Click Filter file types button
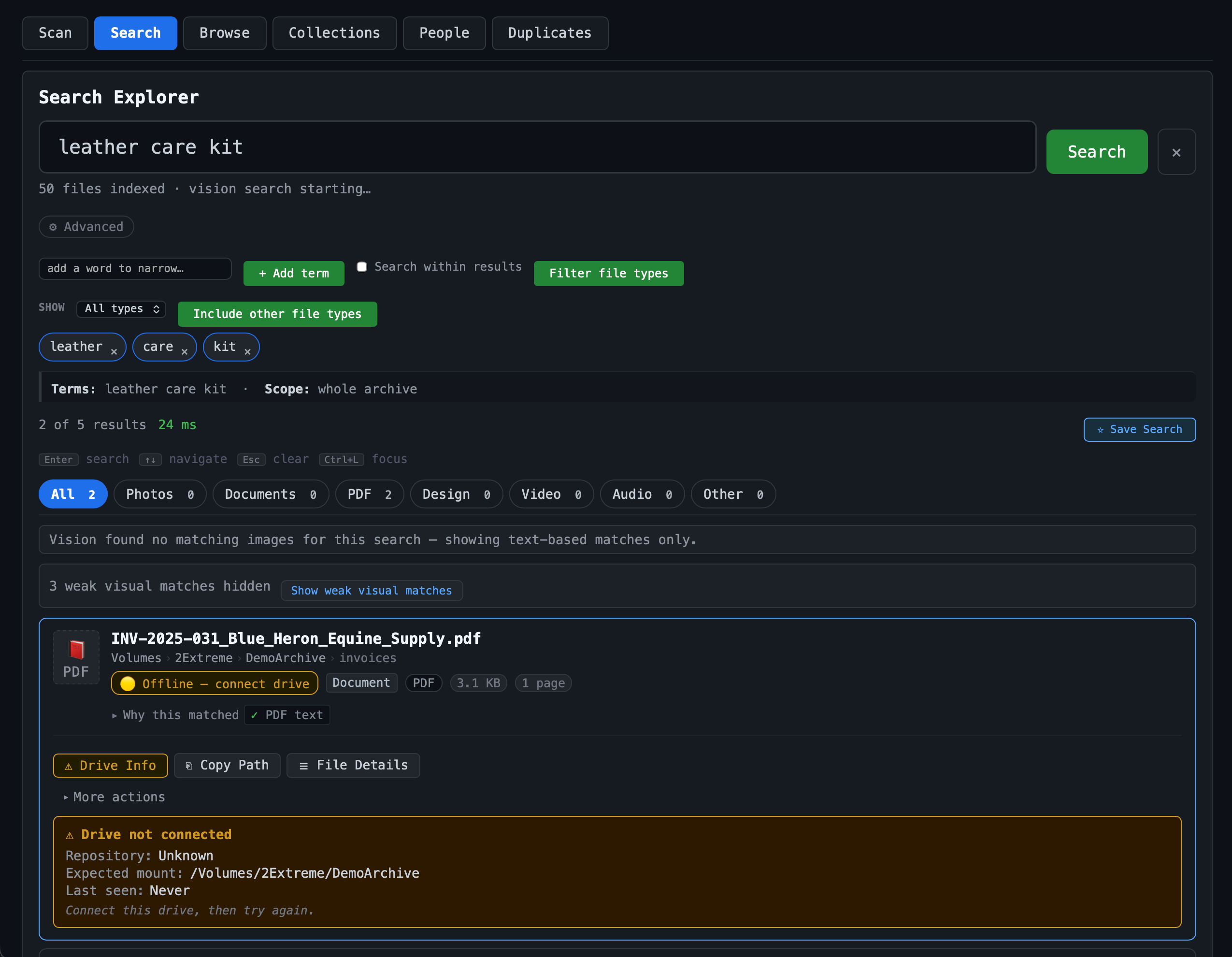The height and width of the screenshot is (957, 1232). [609, 274]
